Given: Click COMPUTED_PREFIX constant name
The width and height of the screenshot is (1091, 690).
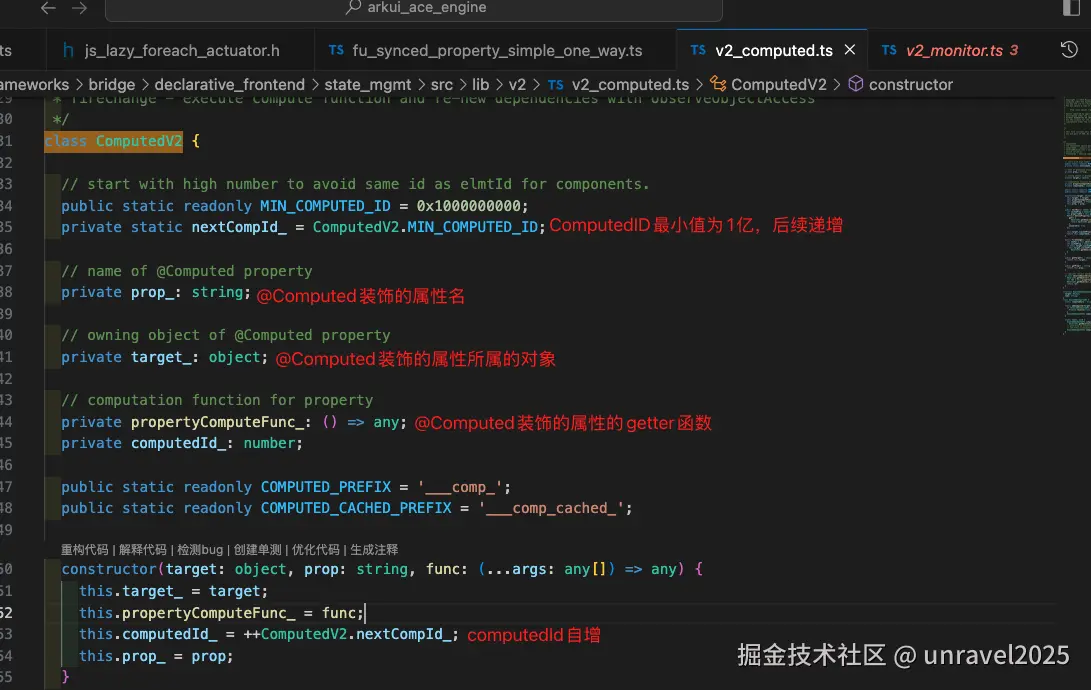Looking at the screenshot, I should coord(326,487).
